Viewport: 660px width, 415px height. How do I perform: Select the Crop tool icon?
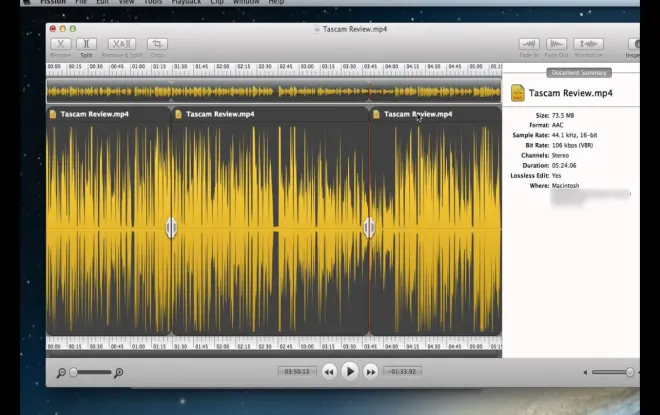pos(157,44)
